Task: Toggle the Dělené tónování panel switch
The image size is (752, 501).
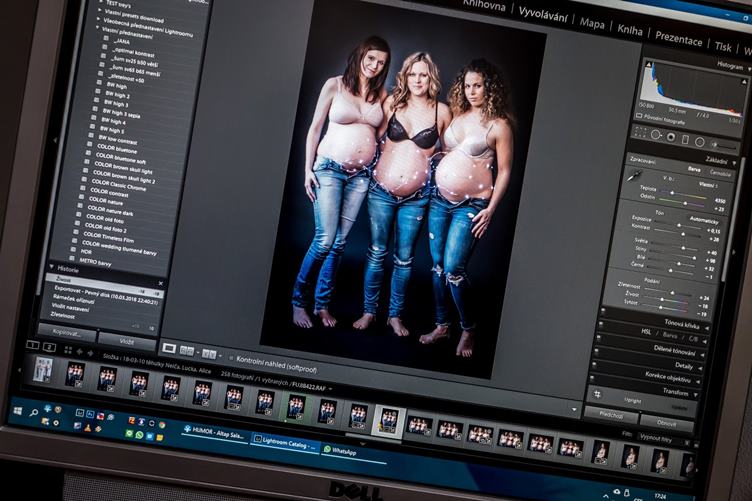Action: point(598,338)
